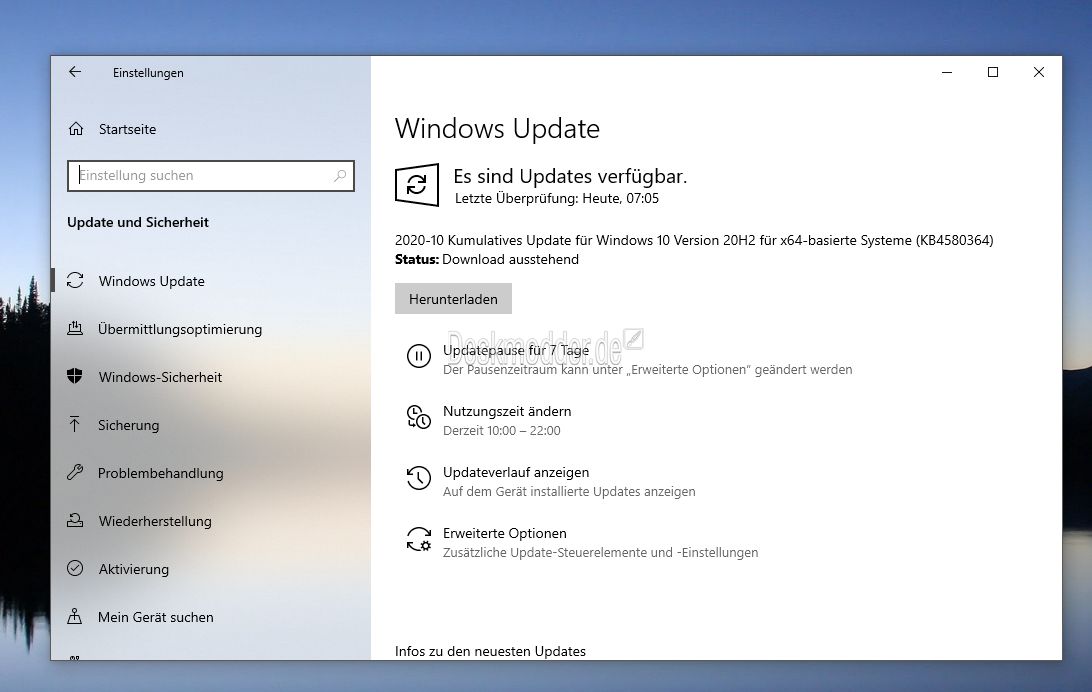Click the history icon for Updateverlauf
Image resolution: width=1092 pixels, height=692 pixels.
[x=419, y=478]
